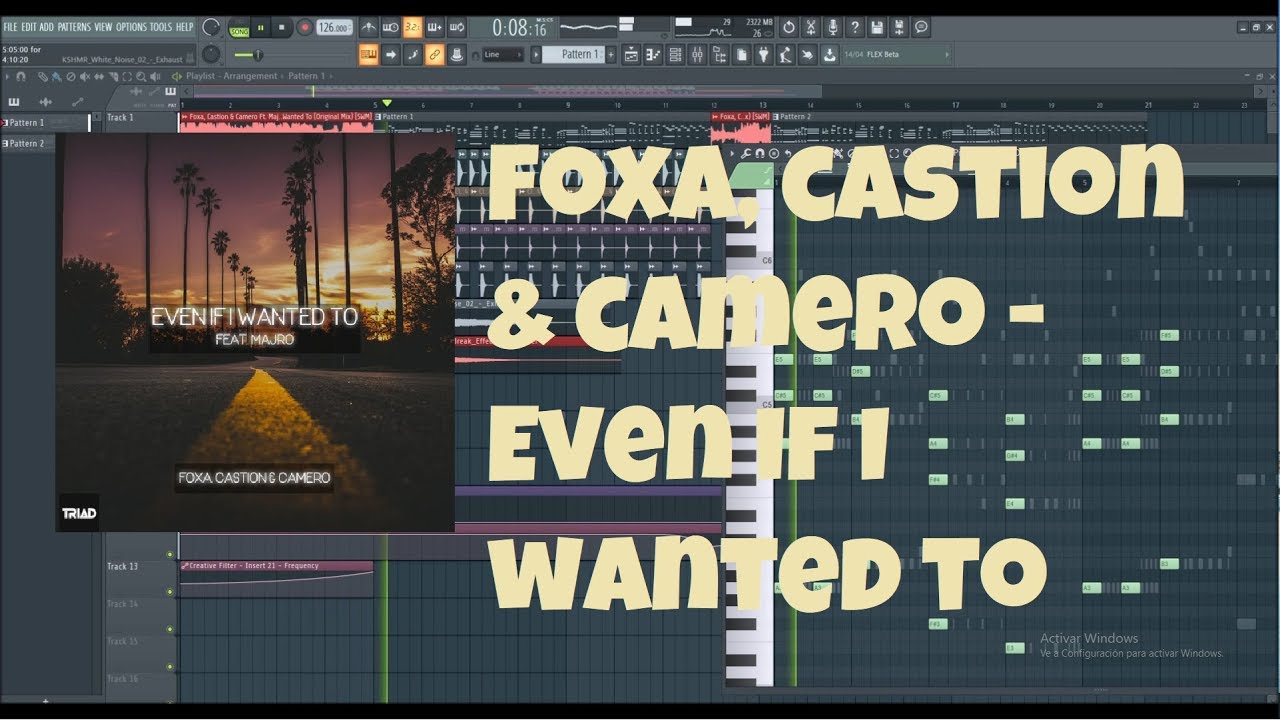This screenshot has width=1280, height=720.
Task: Open the Mixer view icon
Action: (x=697, y=55)
